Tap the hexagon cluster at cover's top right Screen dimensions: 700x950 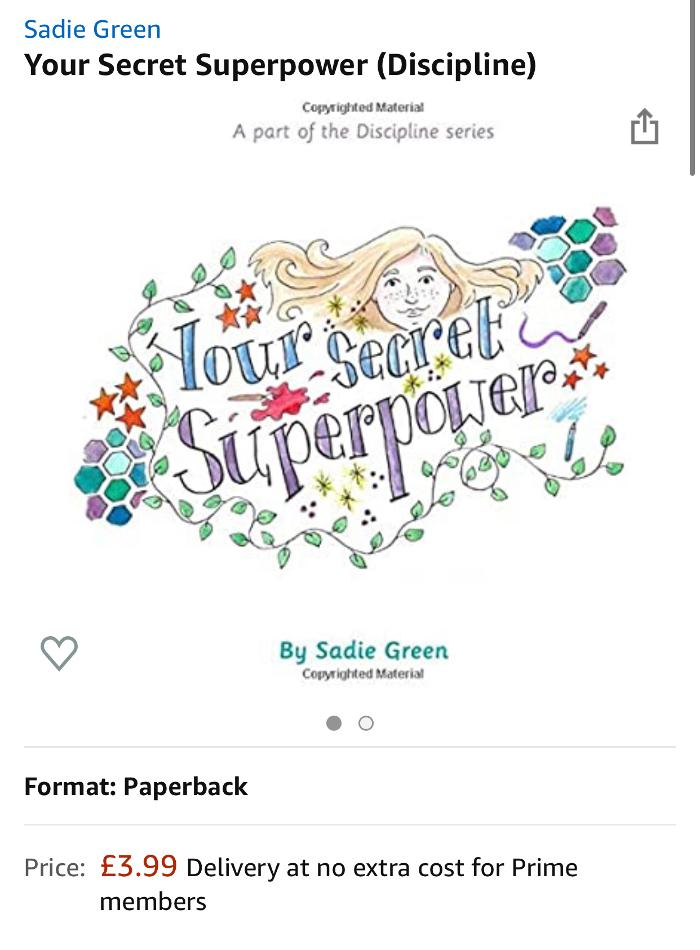point(568,255)
